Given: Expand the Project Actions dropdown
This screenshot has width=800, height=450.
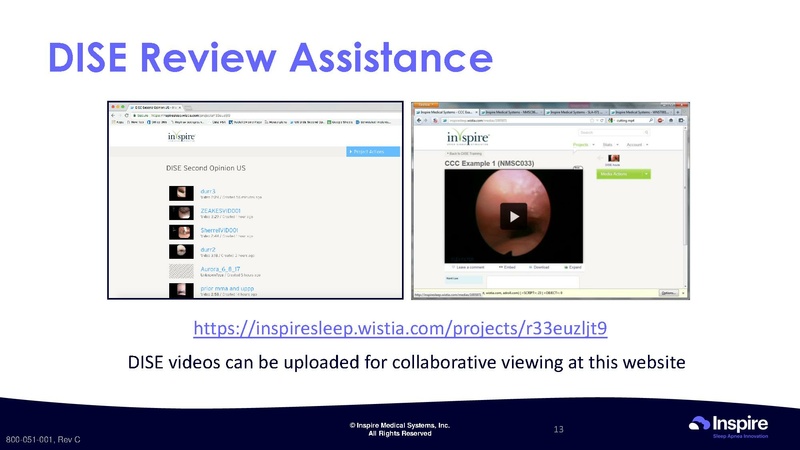Looking at the screenshot, I should click(x=373, y=152).
